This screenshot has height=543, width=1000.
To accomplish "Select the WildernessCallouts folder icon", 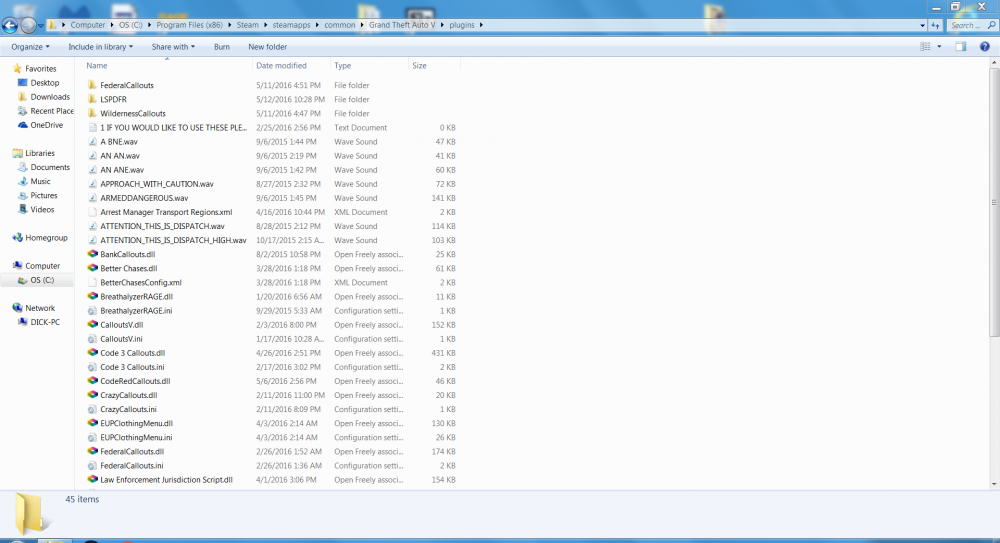I will [92, 113].
